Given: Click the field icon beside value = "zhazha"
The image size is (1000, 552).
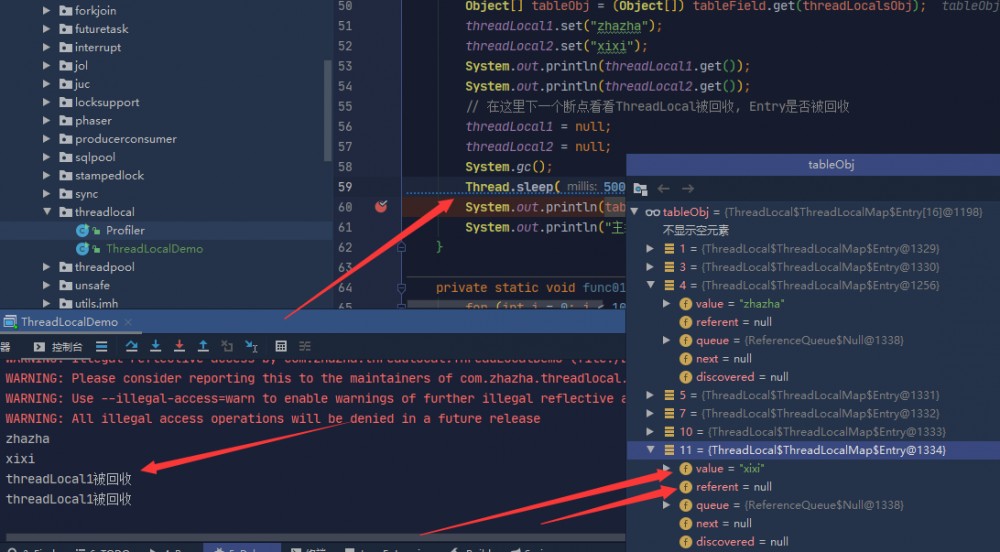Looking at the screenshot, I should [686, 304].
